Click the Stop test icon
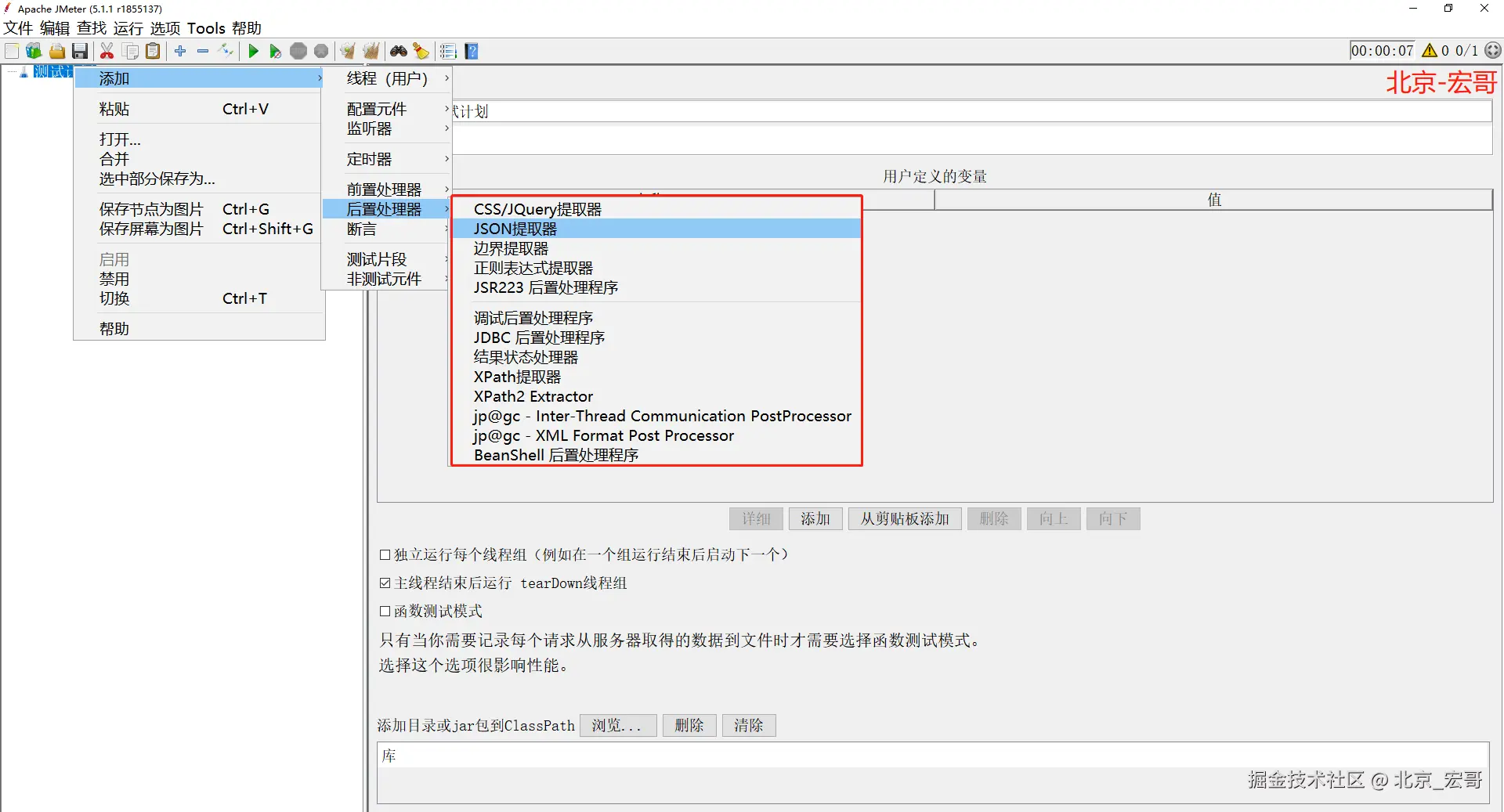The image size is (1504, 812). click(x=298, y=52)
